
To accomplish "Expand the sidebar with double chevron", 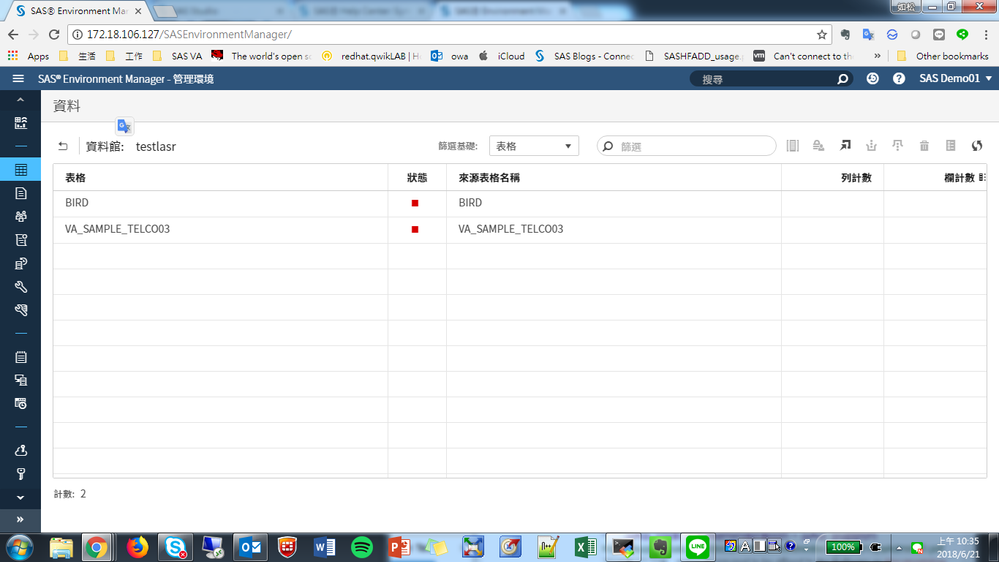I will click(20, 519).
